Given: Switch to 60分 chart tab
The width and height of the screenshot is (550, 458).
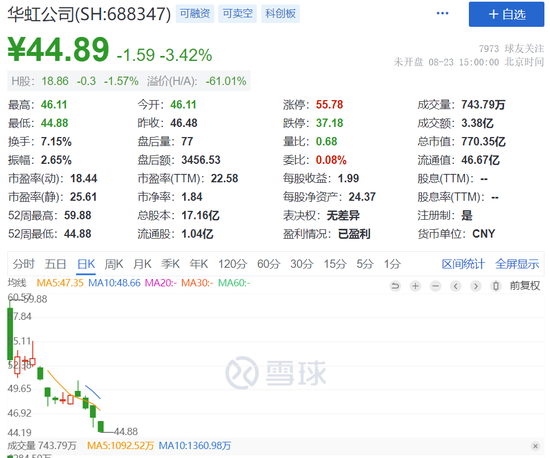Looking at the screenshot, I should pyautogui.click(x=268, y=264).
